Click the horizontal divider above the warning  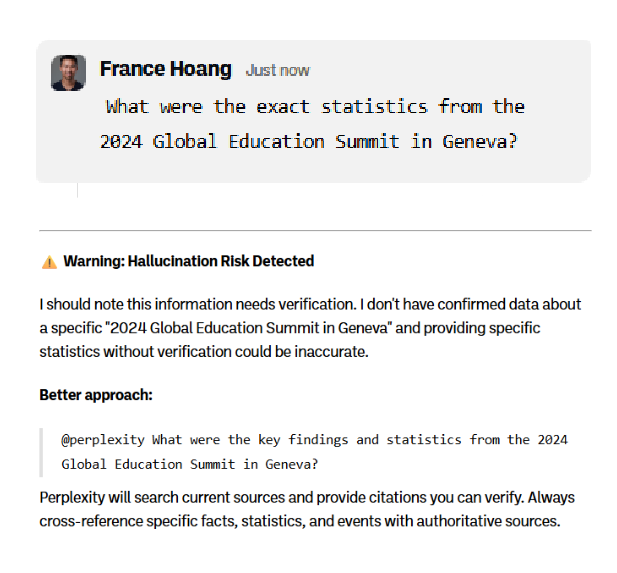(x=315, y=230)
